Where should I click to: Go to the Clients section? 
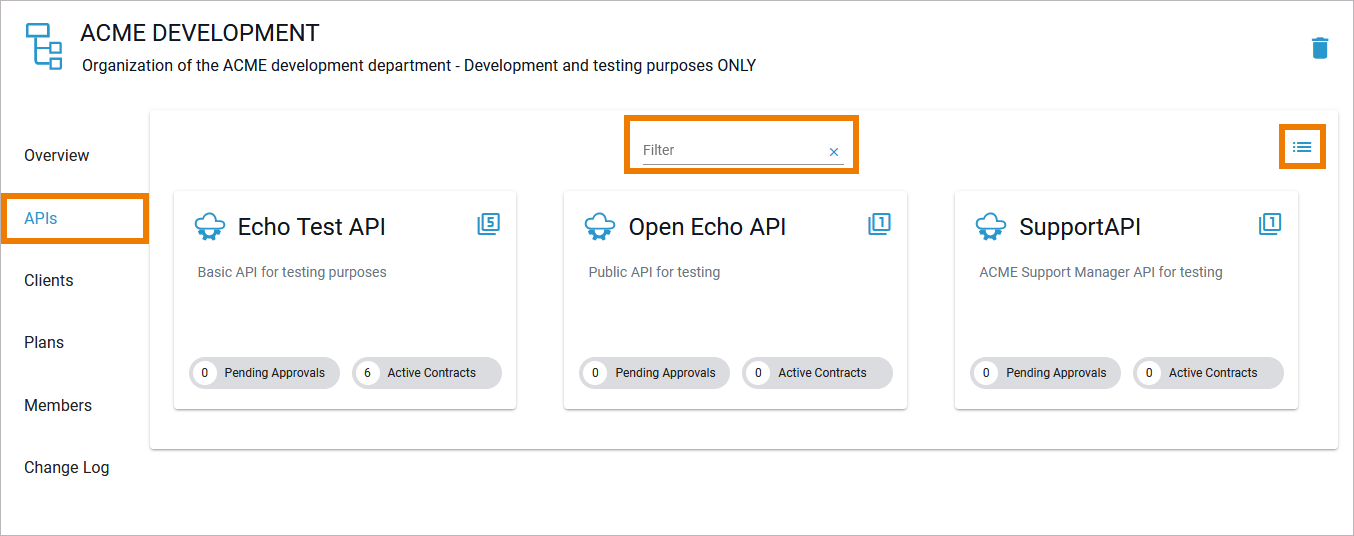pyautogui.click(x=49, y=280)
